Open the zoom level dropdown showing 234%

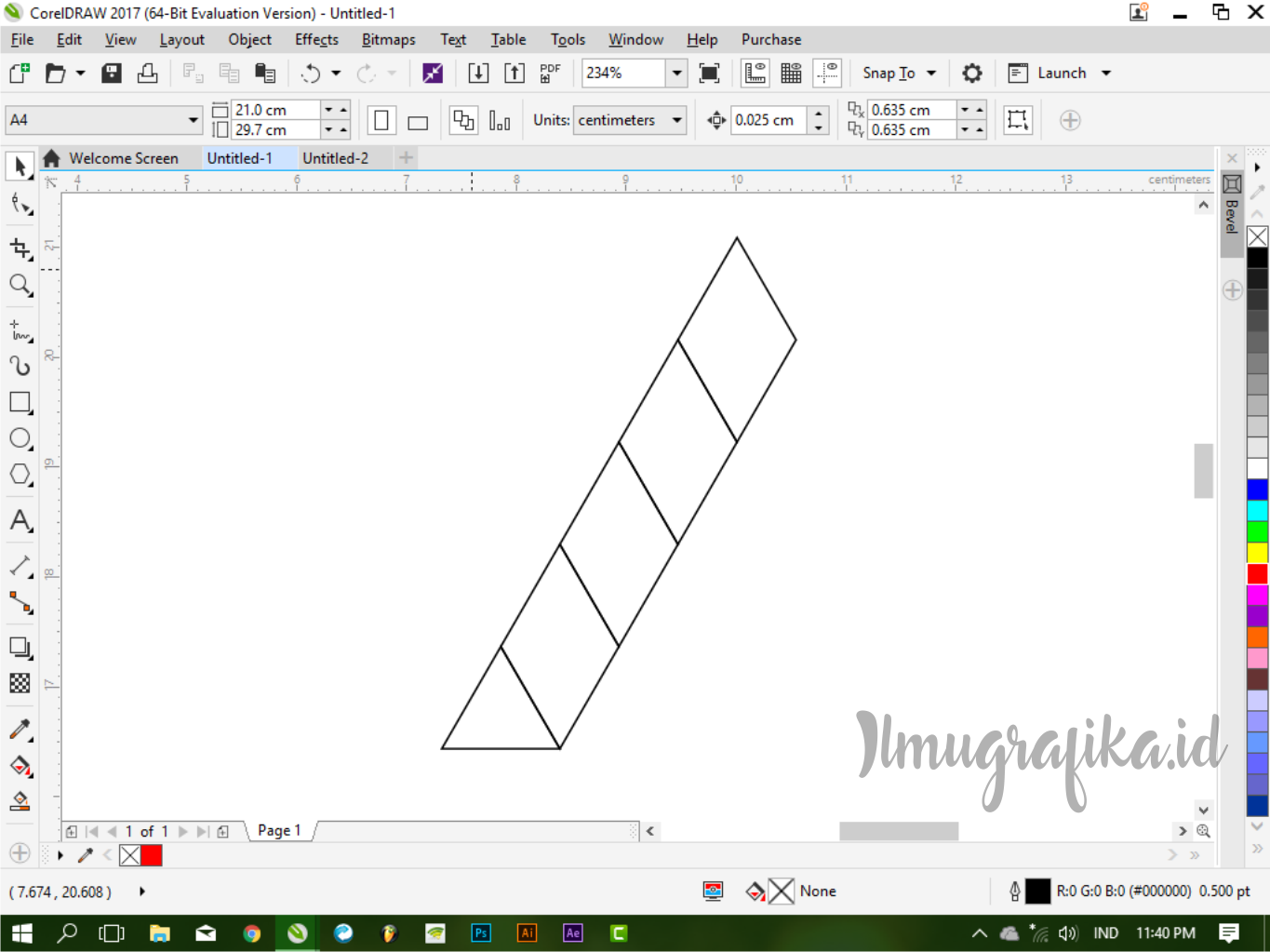(x=676, y=73)
